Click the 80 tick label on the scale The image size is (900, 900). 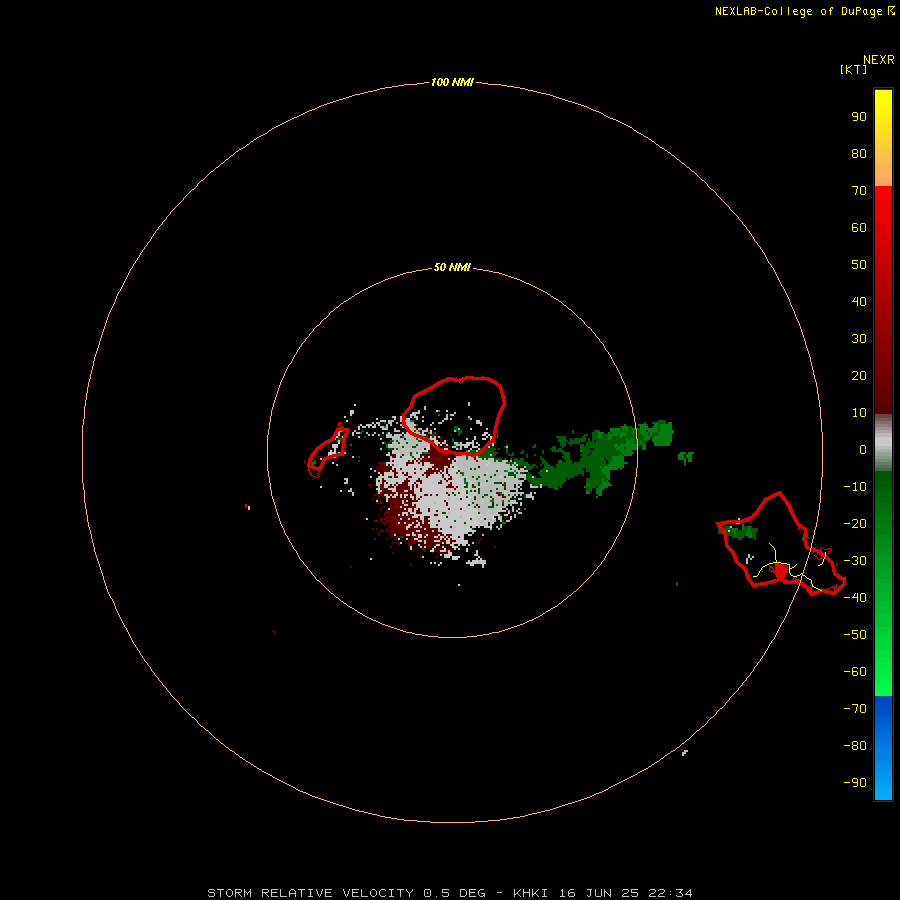(x=859, y=154)
